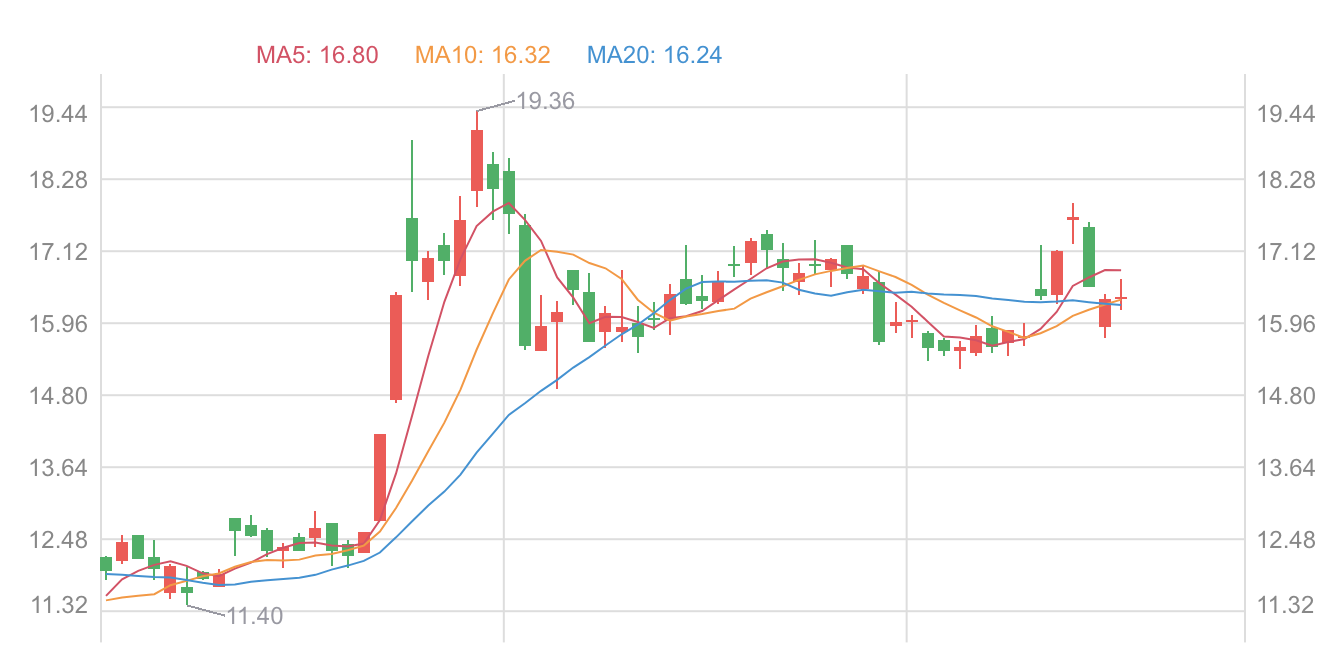Screen dimensions: 1336x650
Task: Click the 19.36 high price annotation
Action: click(546, 101)
